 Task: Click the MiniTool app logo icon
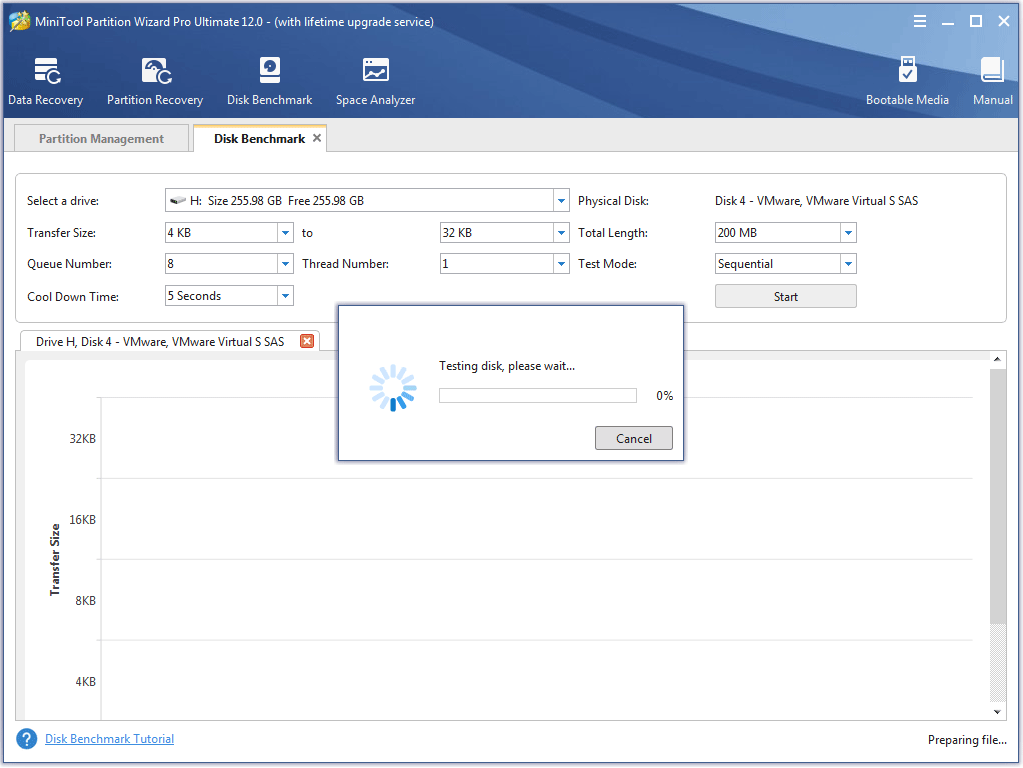[x=20, y=21]
